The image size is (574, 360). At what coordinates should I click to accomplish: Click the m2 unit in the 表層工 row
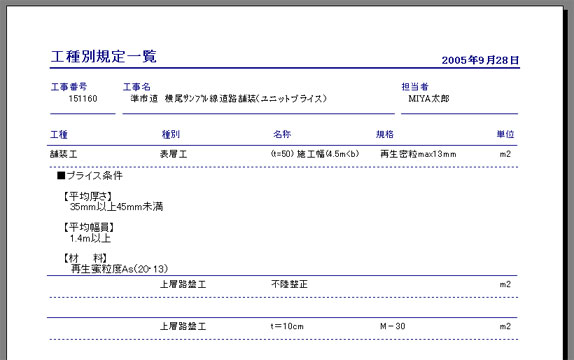click(x=505, y=154)
